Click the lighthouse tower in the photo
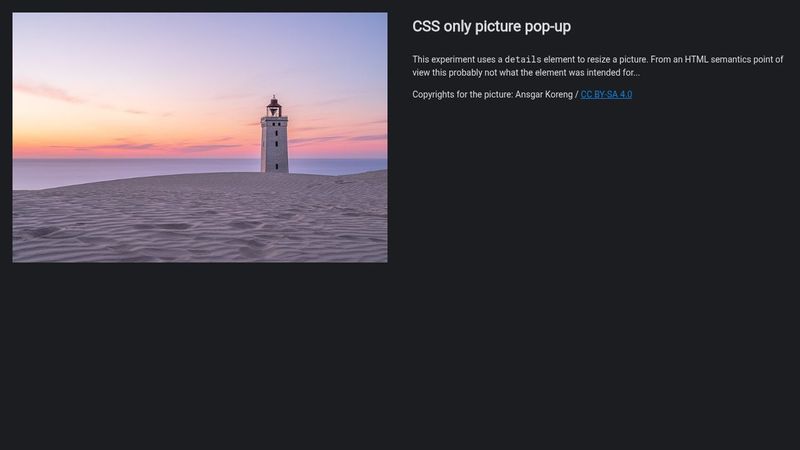The image size is (800, 450). [274, 140]
